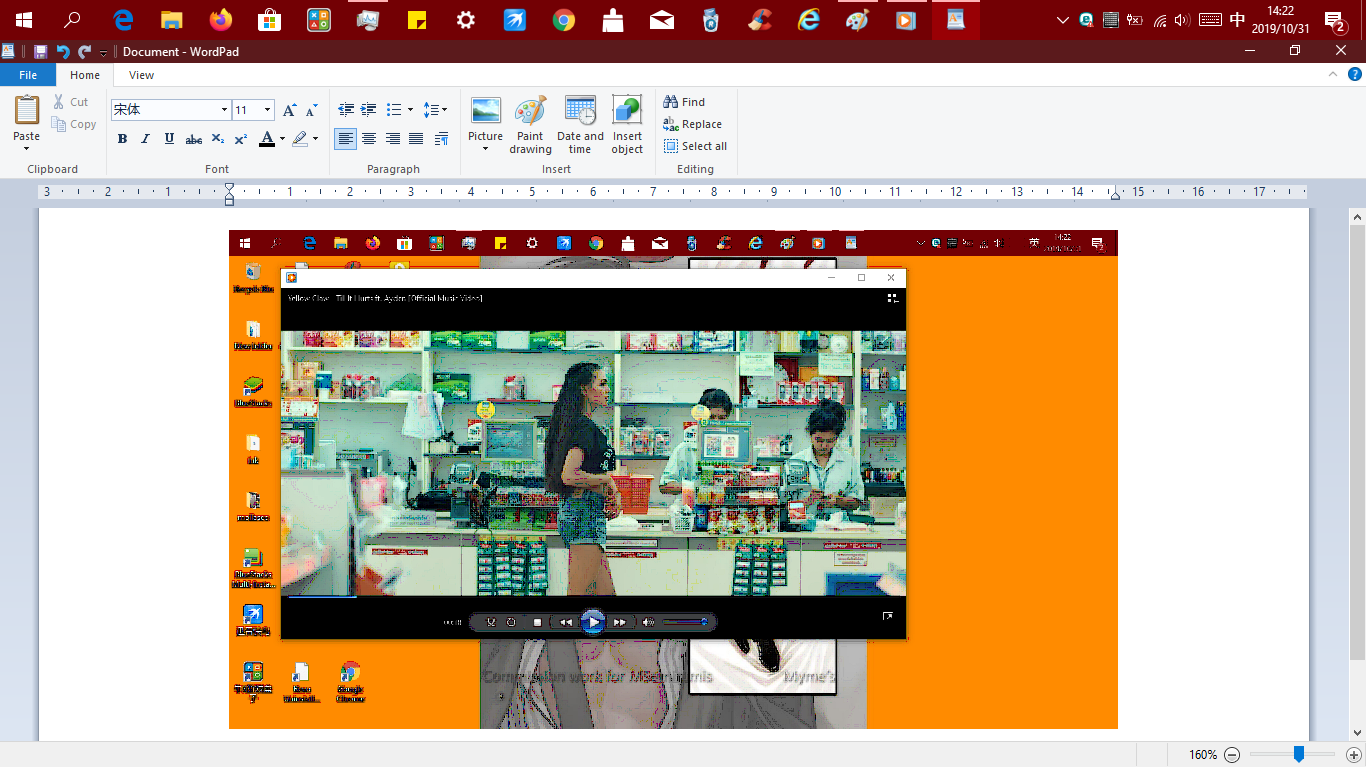Viewport: 1366px width, 768px height.
Task: Open the Paste options dropdown arrow
Action: [27, 149]
